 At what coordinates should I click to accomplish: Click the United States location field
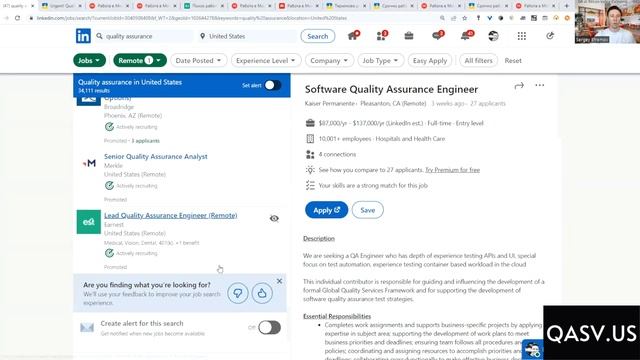(x=247, y=36)
